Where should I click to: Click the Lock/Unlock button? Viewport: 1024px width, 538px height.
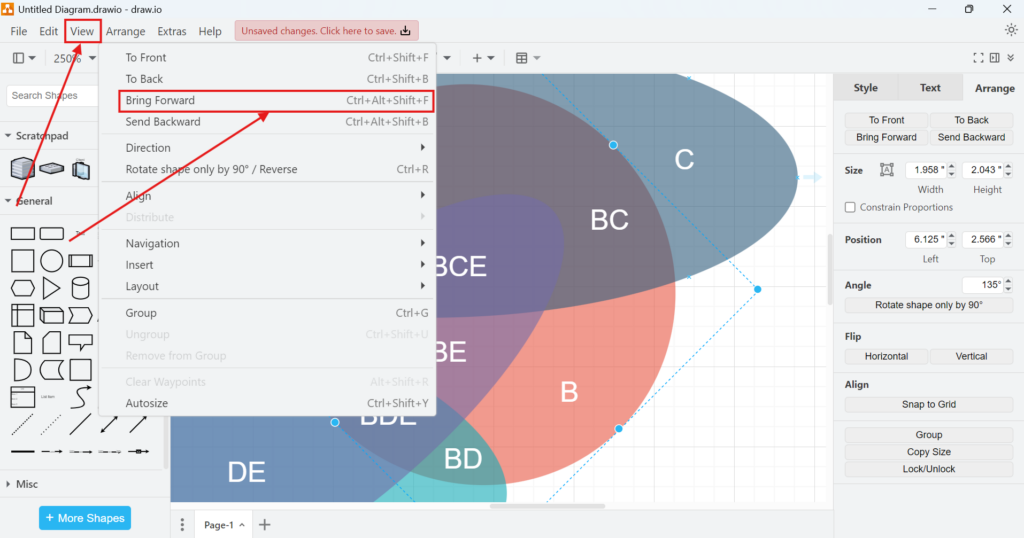[x=929, y=469]
